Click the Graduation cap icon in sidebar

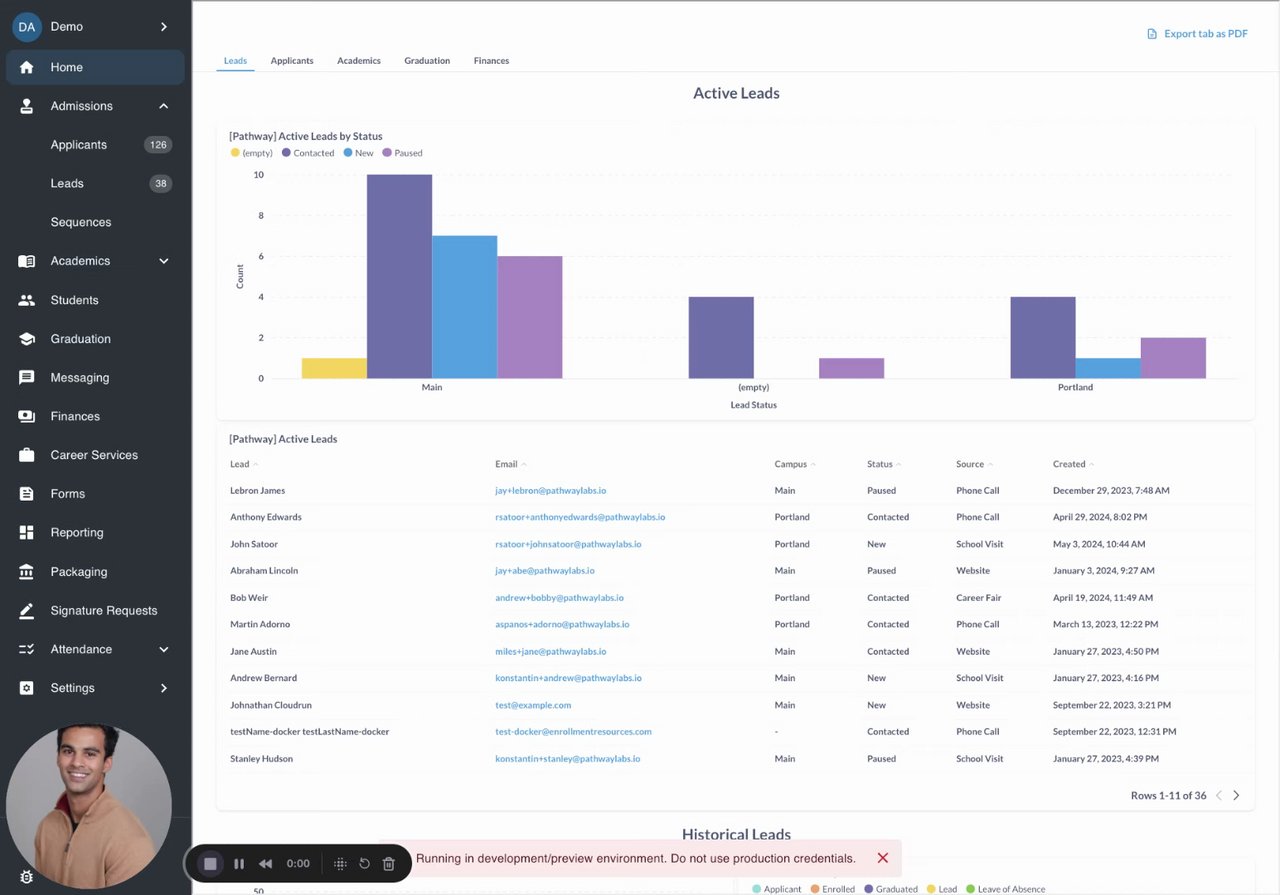tap(27, 339)
